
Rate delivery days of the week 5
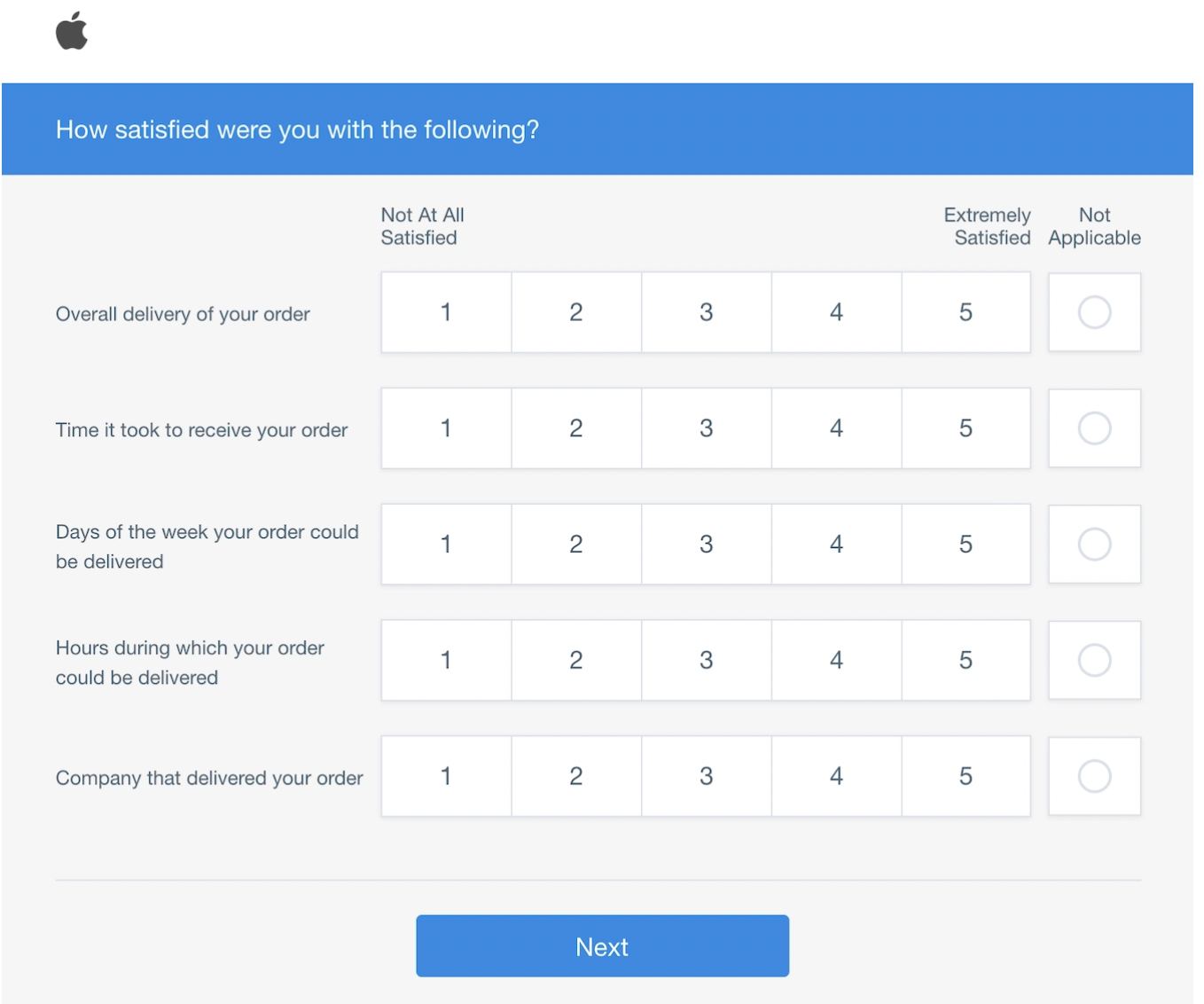(966, 545)
